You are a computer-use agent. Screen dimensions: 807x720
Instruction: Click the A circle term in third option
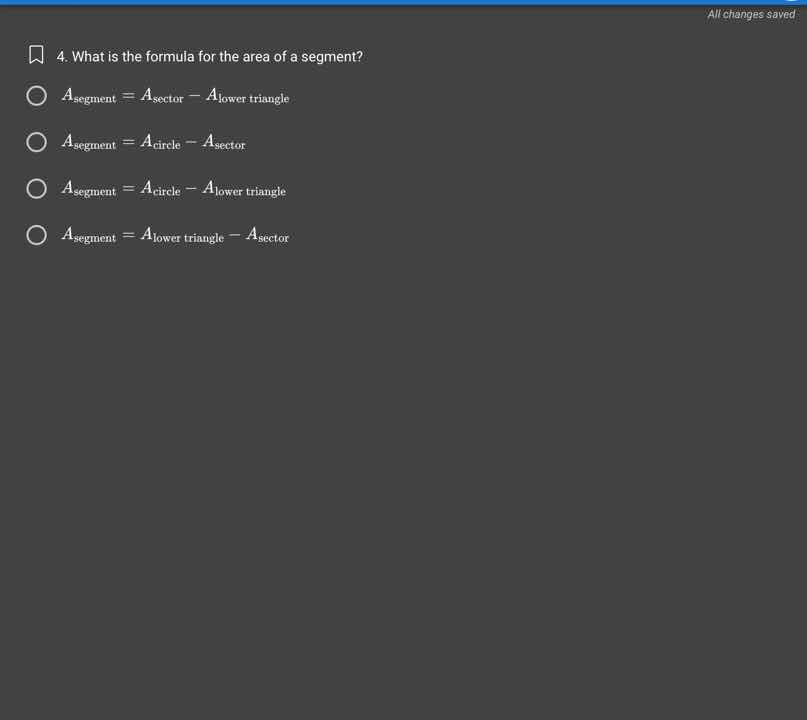point(160,189)
